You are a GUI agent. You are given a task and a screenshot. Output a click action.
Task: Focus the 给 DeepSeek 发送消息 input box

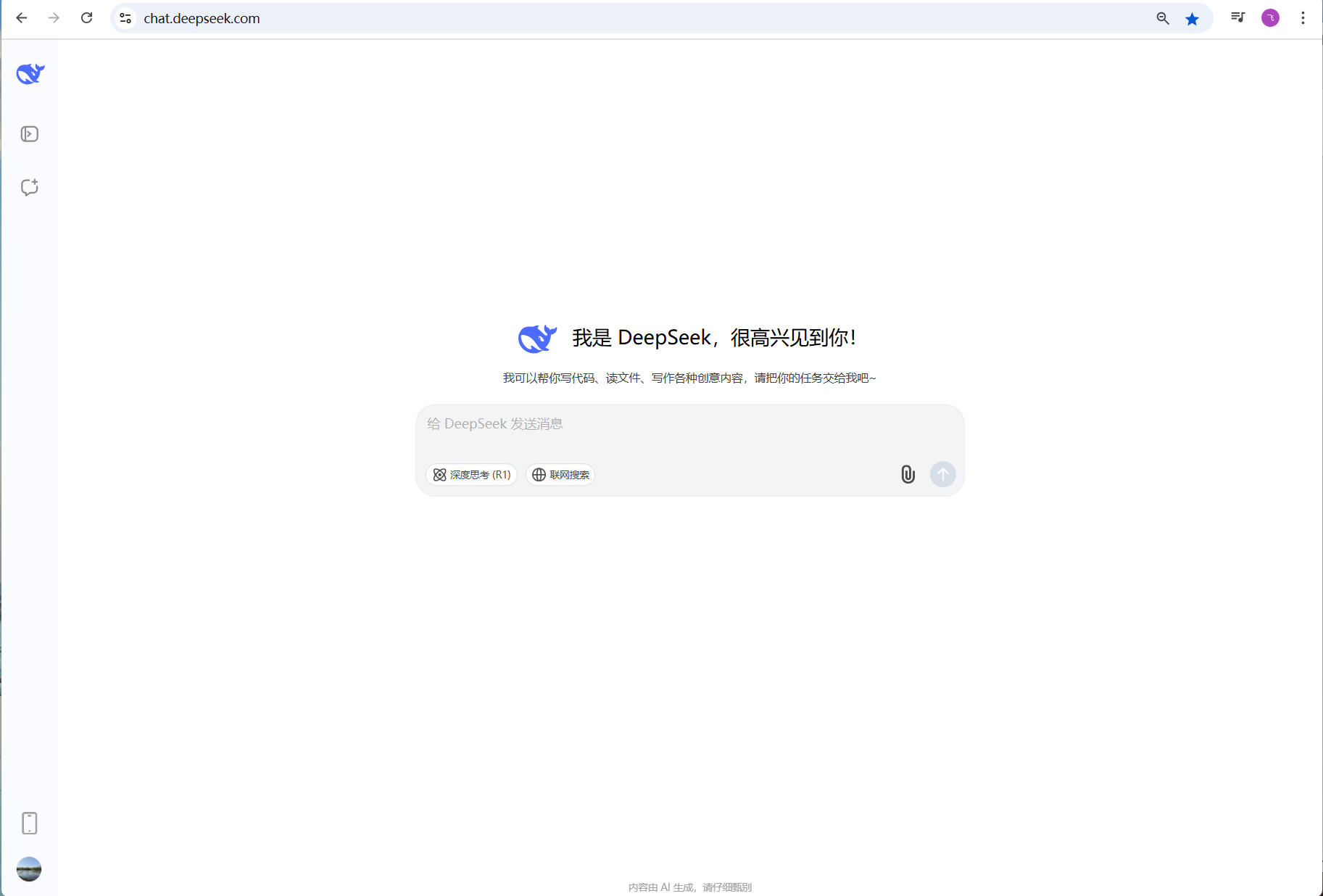point(689,424)
